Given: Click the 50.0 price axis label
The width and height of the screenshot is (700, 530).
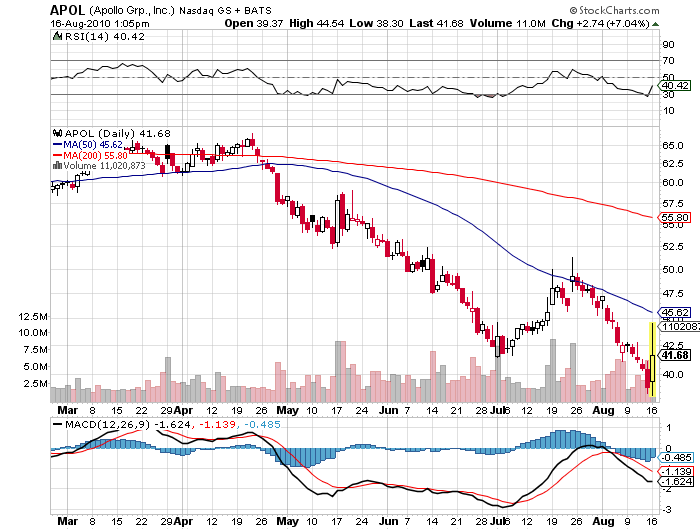Looking at the screenshot, I should pos(672,269).
